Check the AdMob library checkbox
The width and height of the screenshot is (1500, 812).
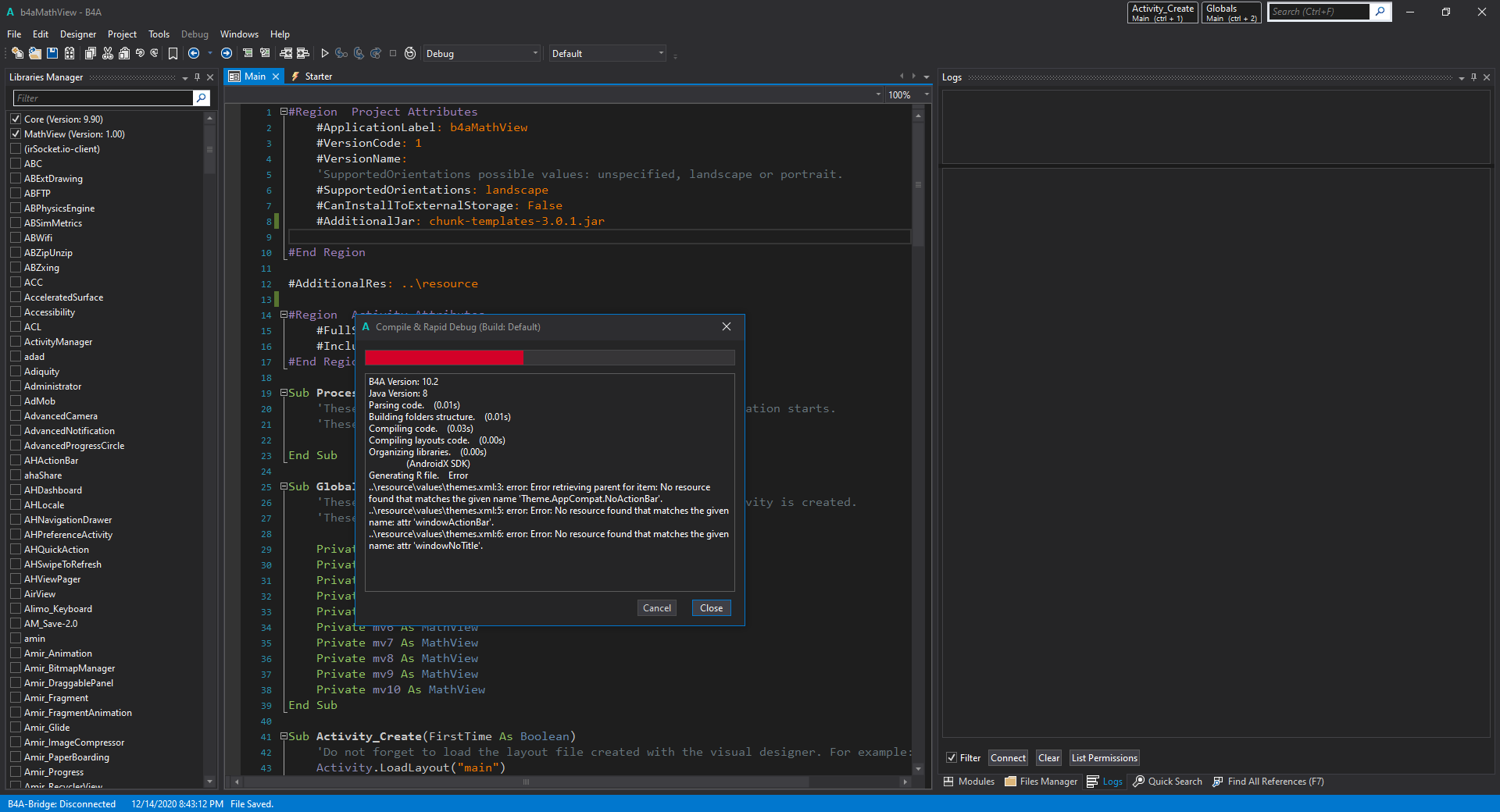16,401
